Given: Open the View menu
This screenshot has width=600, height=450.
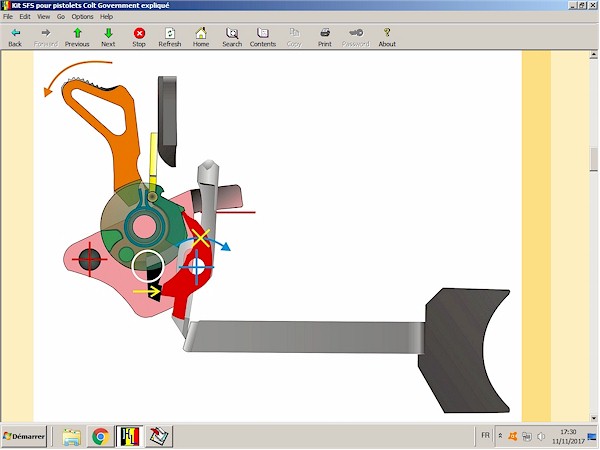Looking at the screenshot, I should (43, 17).
